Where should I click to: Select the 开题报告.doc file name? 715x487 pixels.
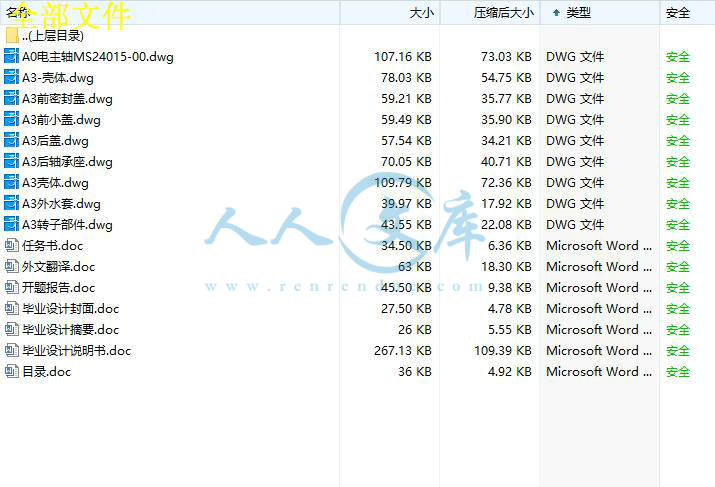pyautogui.click(x=58, y=287)
